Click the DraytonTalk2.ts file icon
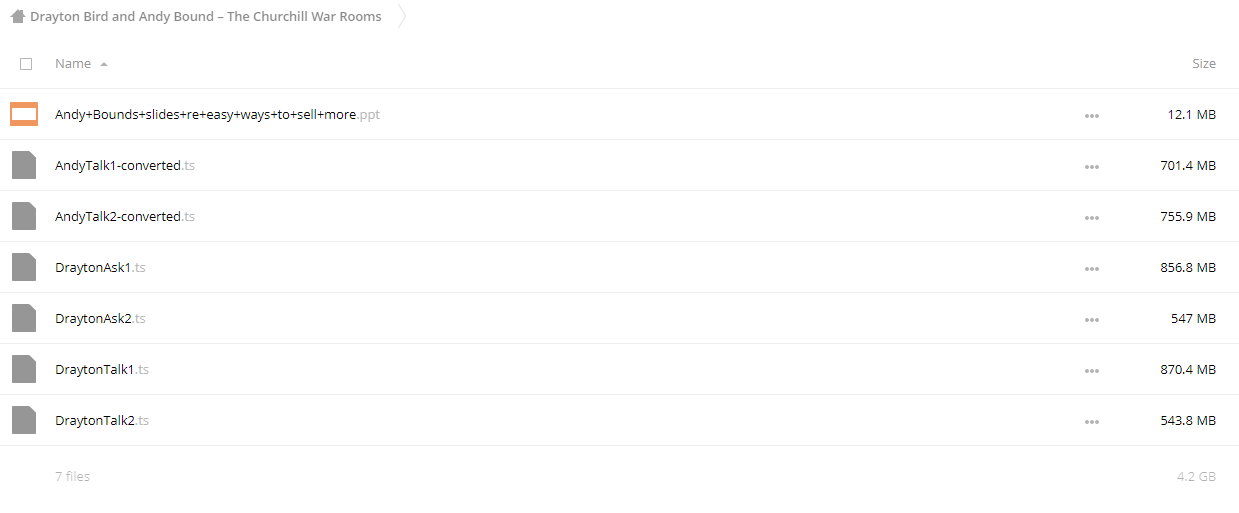 [24, 420]
